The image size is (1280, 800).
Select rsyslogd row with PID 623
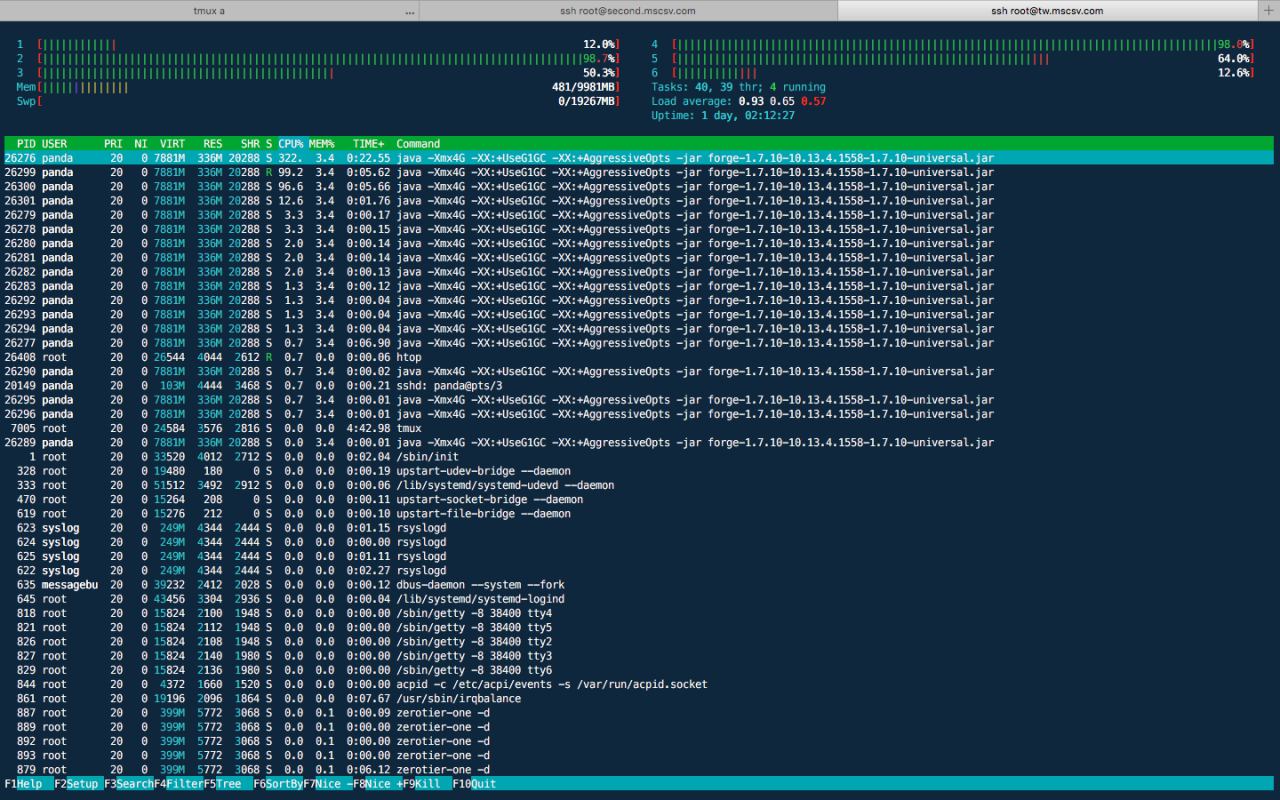(639, 527)
